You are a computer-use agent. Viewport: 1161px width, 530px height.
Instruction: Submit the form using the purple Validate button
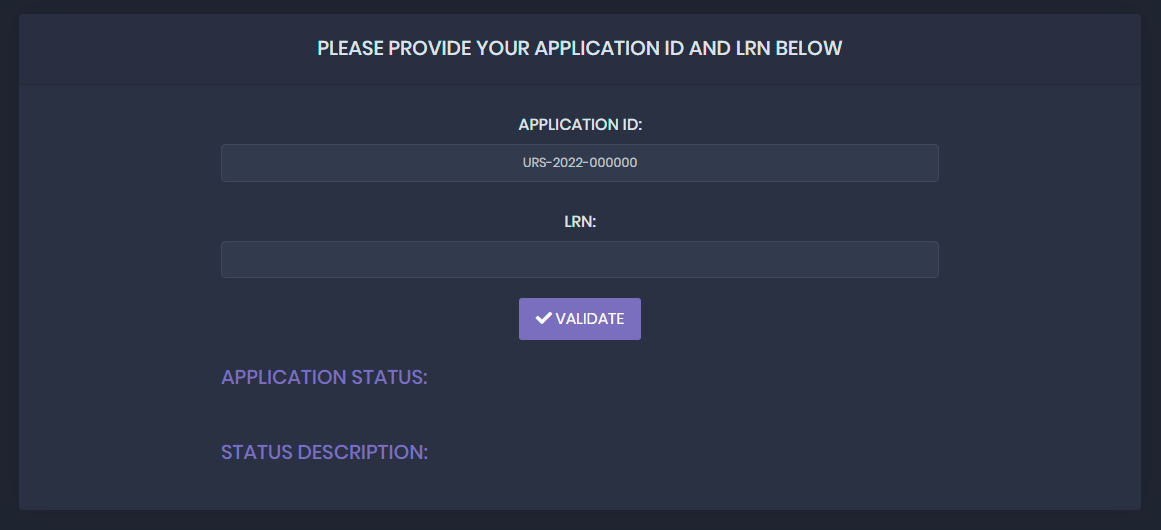click(580, 319)
